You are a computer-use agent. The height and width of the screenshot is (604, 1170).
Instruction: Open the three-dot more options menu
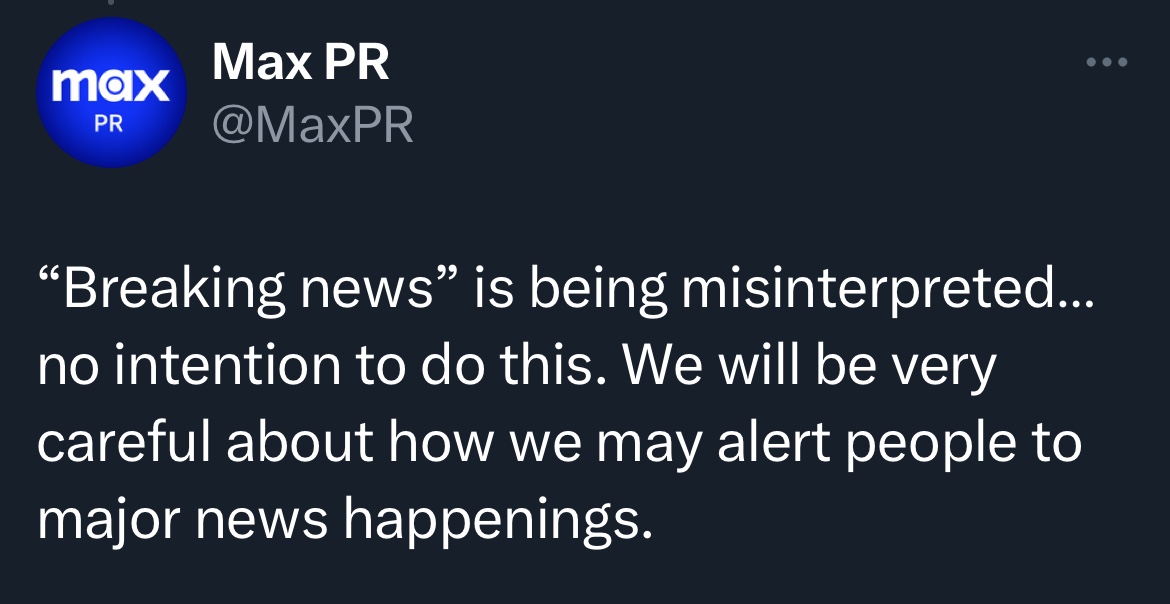coord(1107,64)
